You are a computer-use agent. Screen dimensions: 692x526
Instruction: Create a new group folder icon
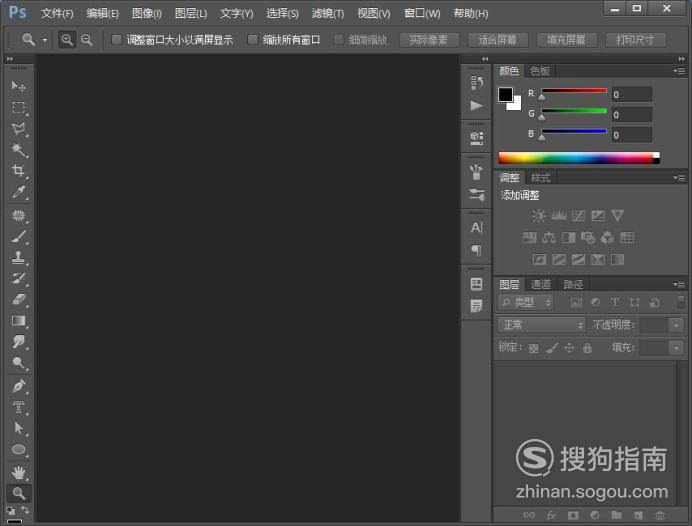(x=617, y=515)
